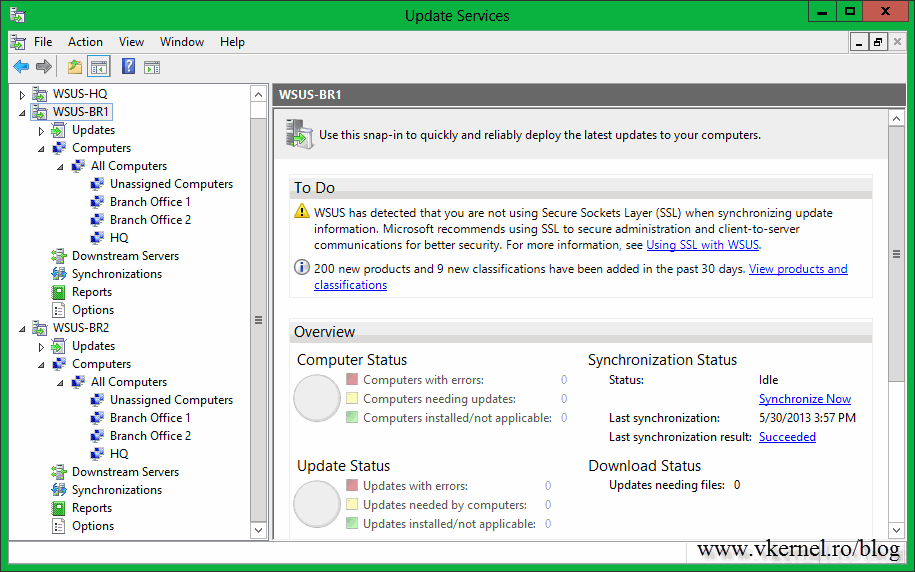This screenshot has height=572, width=915.
Task: Minimize the inner MDI child window
Action: [858, 42]
